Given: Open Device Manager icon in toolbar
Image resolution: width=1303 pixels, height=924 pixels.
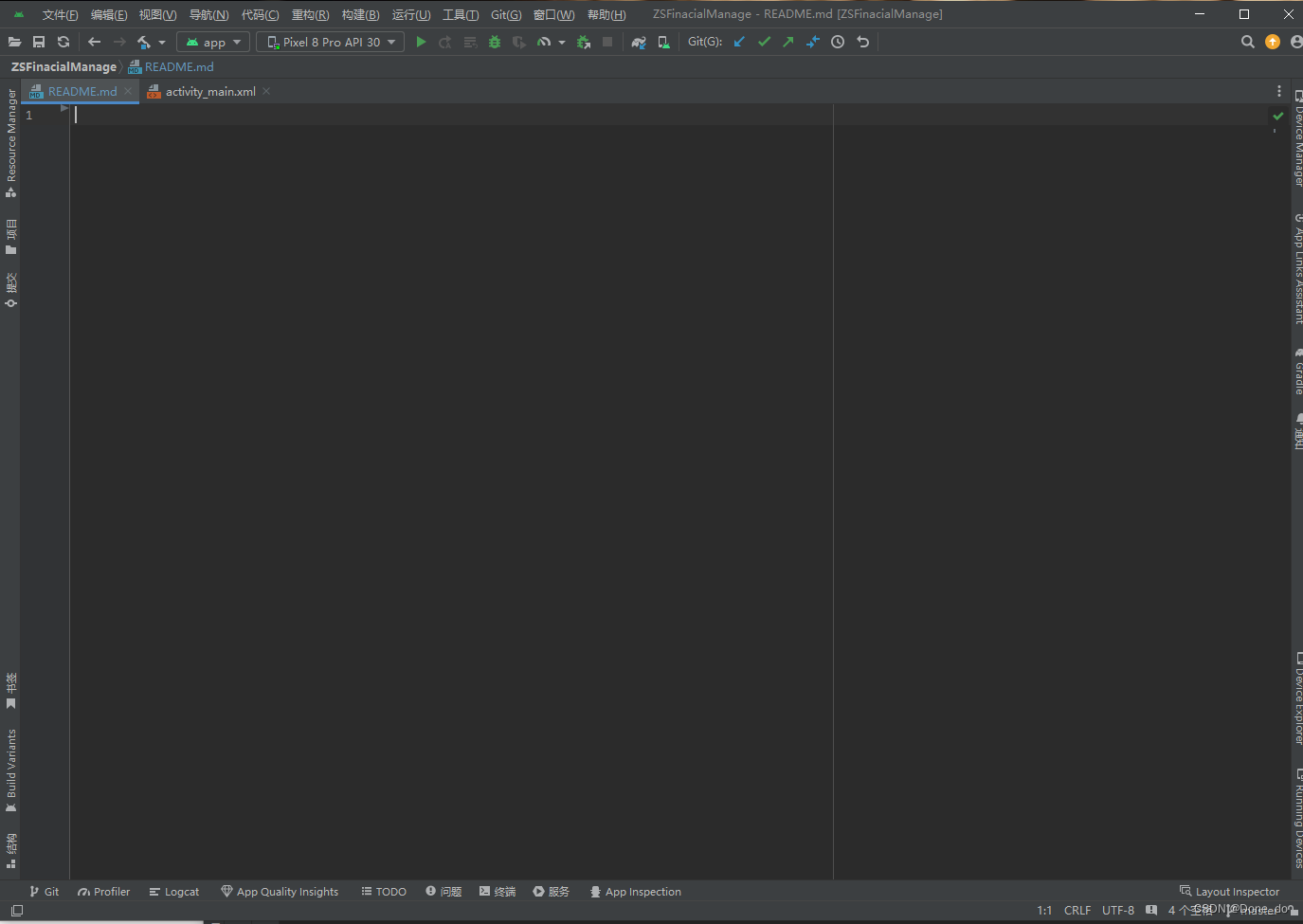Looking at the screenshot, I should pyautogui.click(x=663, y=42).
